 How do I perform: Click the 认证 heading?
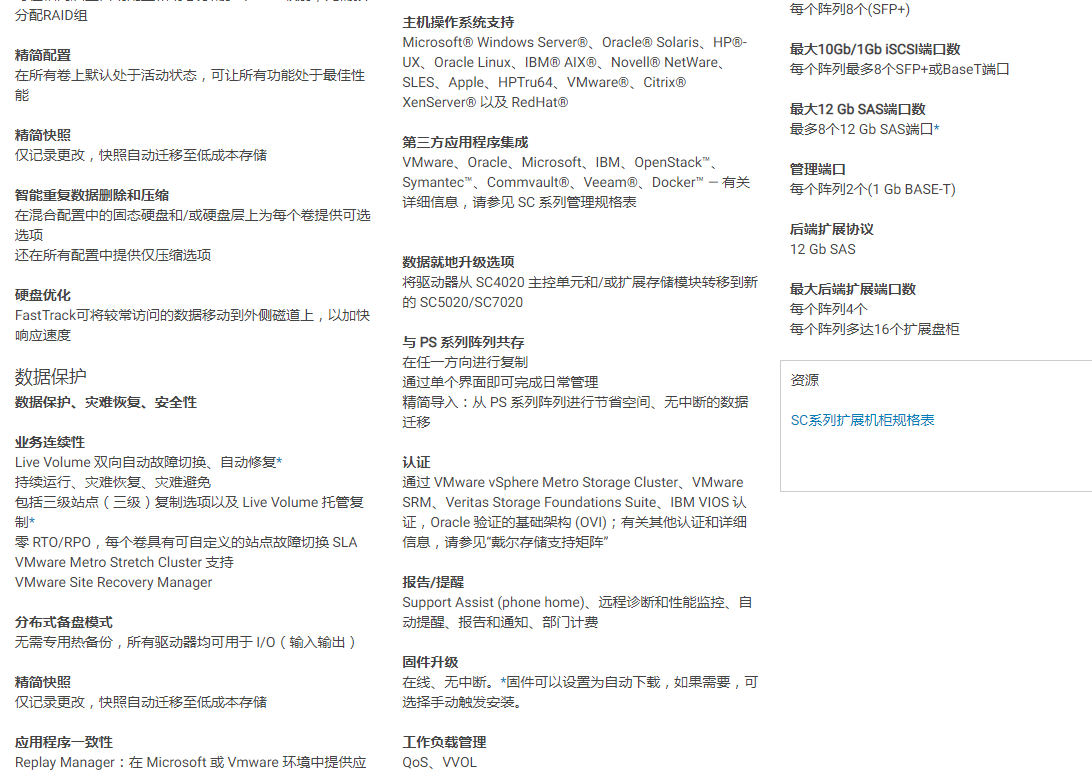(416, 462)
